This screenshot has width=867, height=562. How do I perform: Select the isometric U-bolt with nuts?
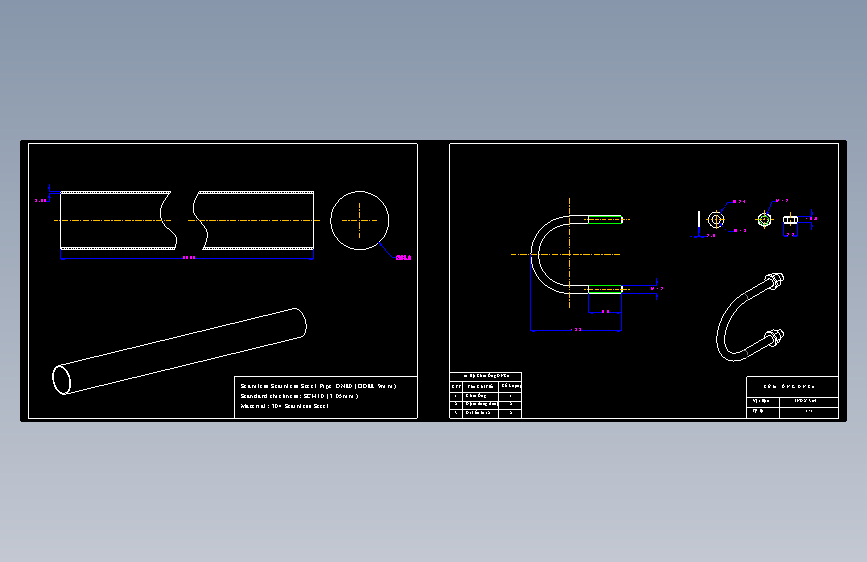(x=750, y=317)
